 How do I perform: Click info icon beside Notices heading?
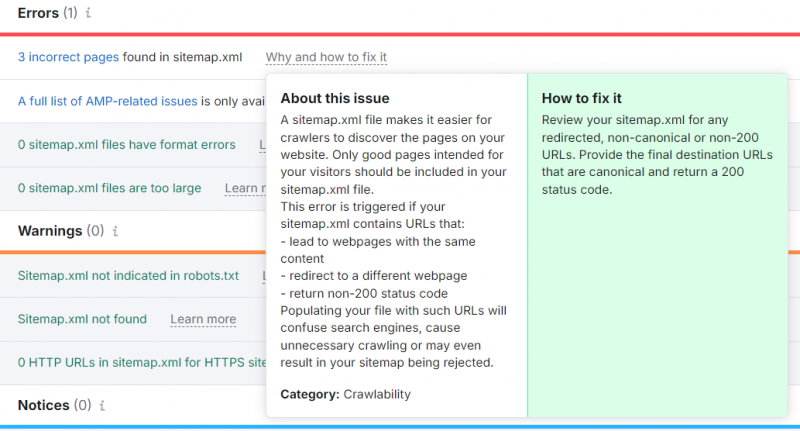(102, 405)
